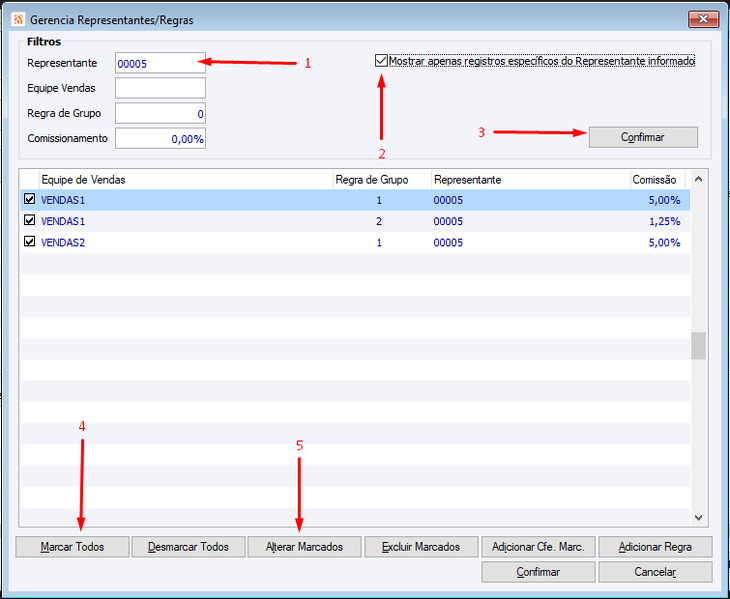Click Regra de Grupo value 2 cell

pyautogui.click(x=379, y=221)
